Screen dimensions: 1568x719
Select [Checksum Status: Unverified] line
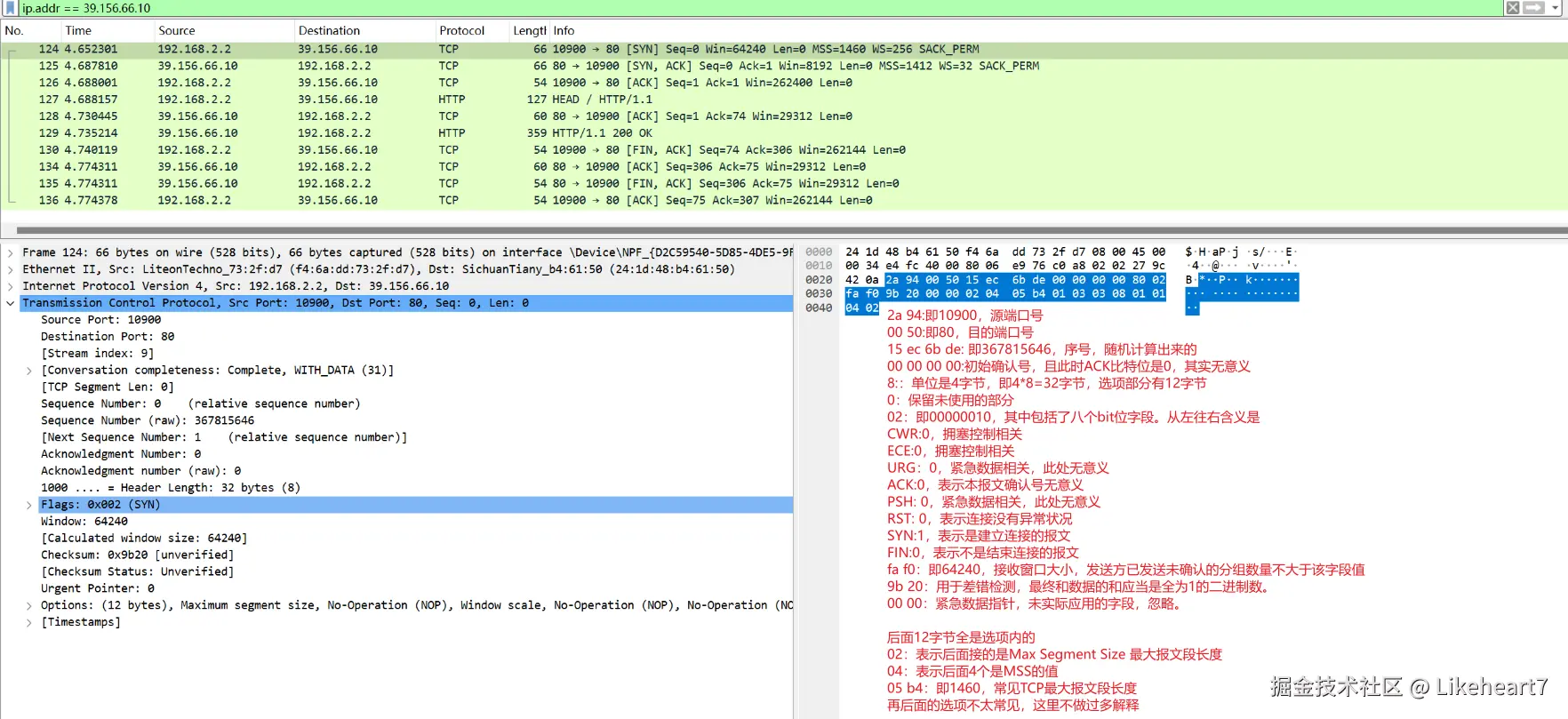pos(137,572)
